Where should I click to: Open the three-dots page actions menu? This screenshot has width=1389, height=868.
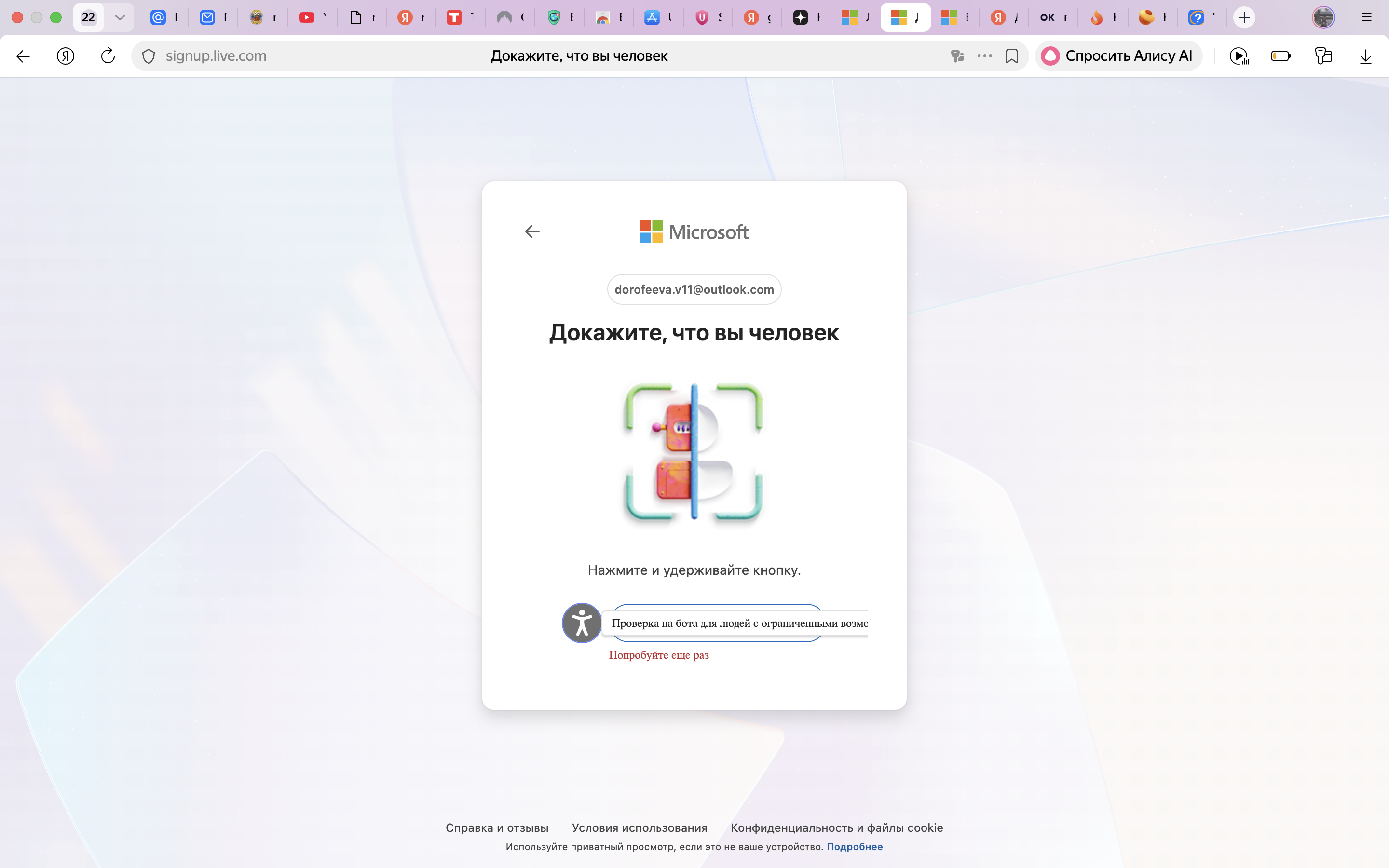click(984, 55)
